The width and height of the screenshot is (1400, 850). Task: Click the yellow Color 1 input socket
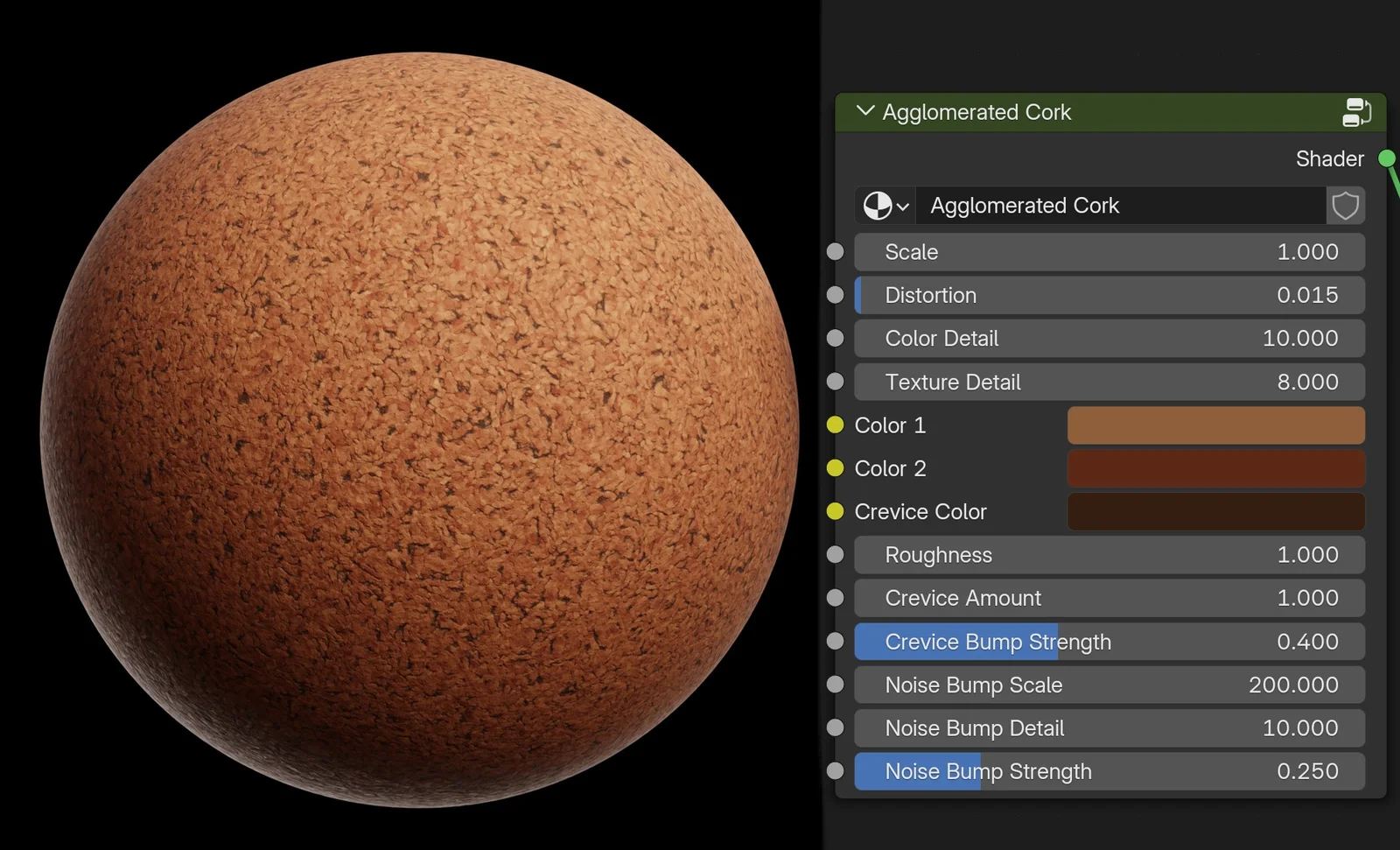point(834,425)
